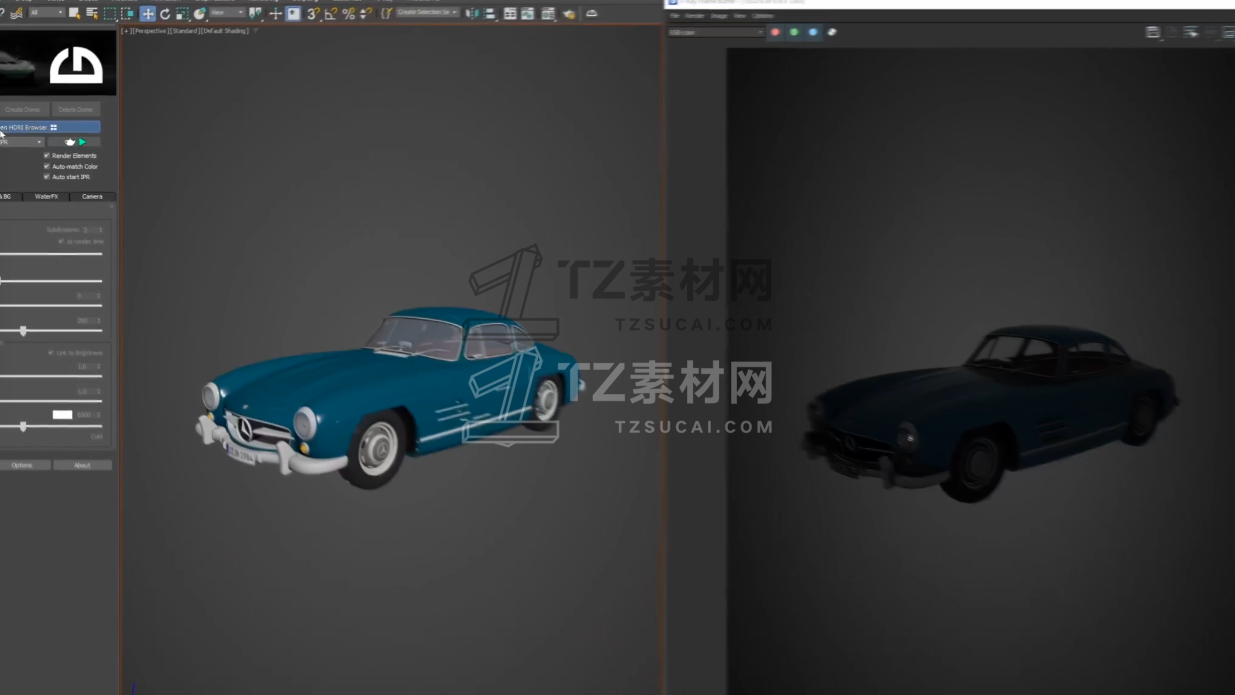The image size is (1235, 695).
Task: Toggle the Angle Snap icon
Action: (x=331, y=13)
